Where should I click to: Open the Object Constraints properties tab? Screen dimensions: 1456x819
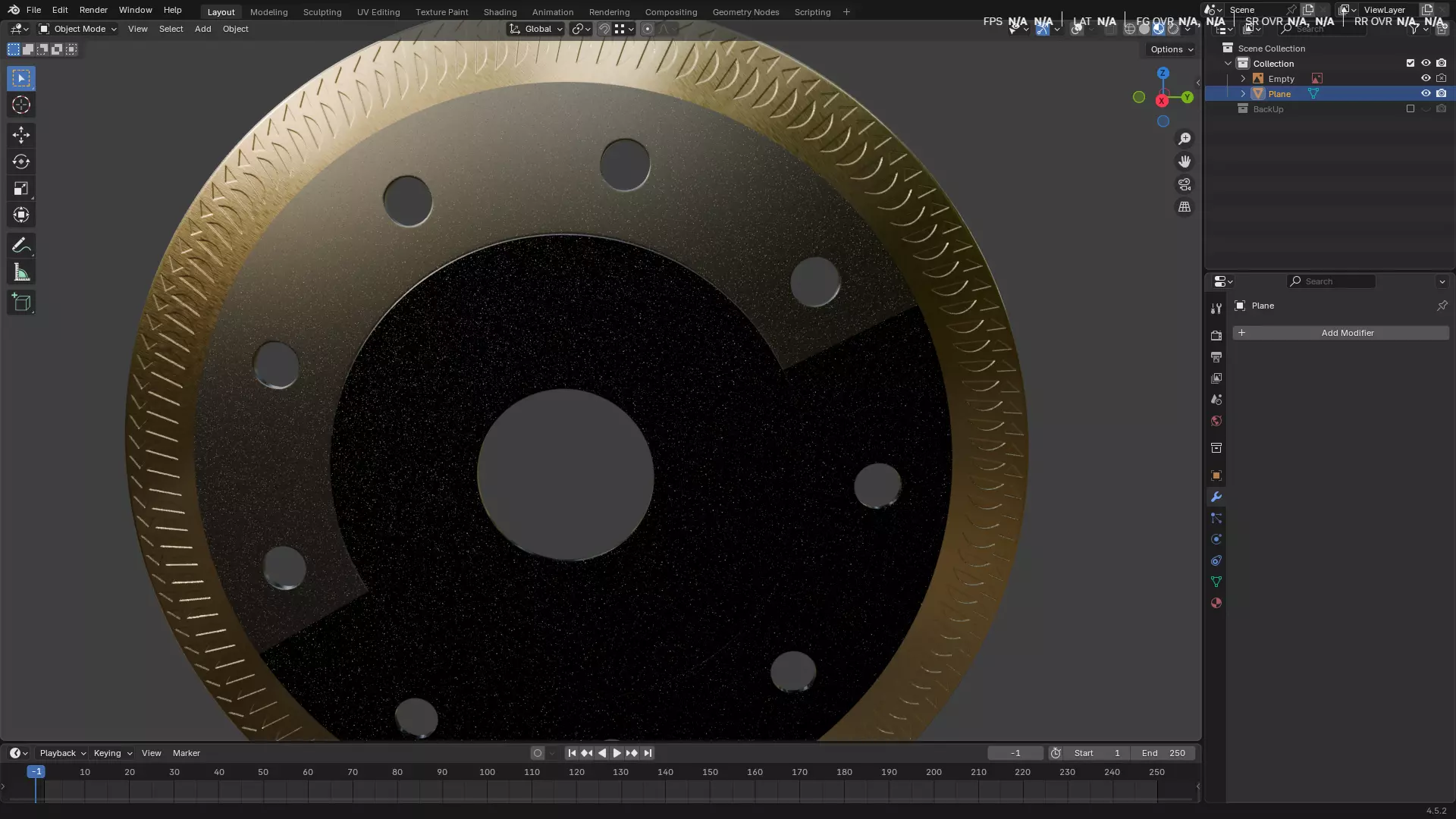point(1216,560)
